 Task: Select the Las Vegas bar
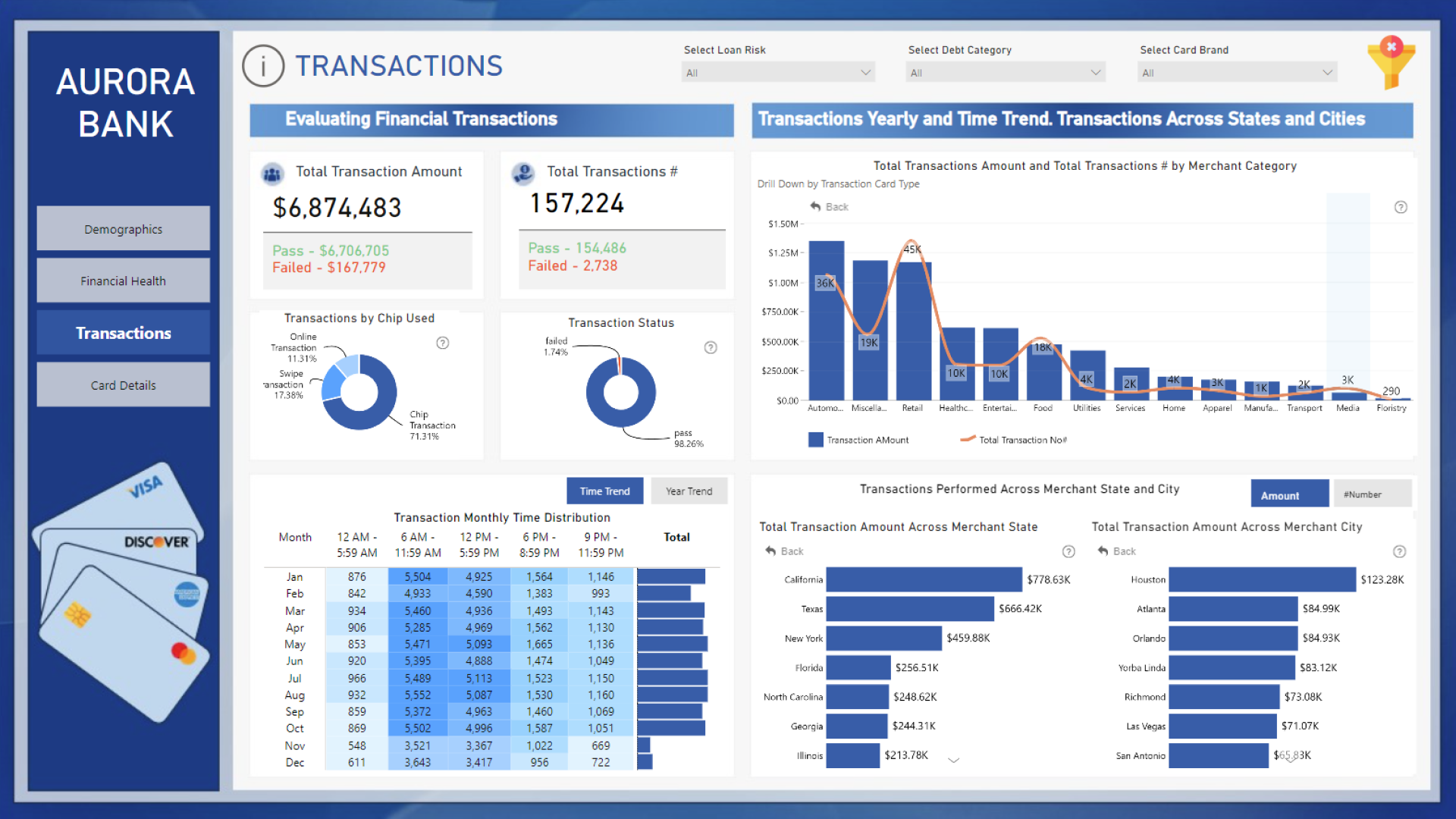1223,726
